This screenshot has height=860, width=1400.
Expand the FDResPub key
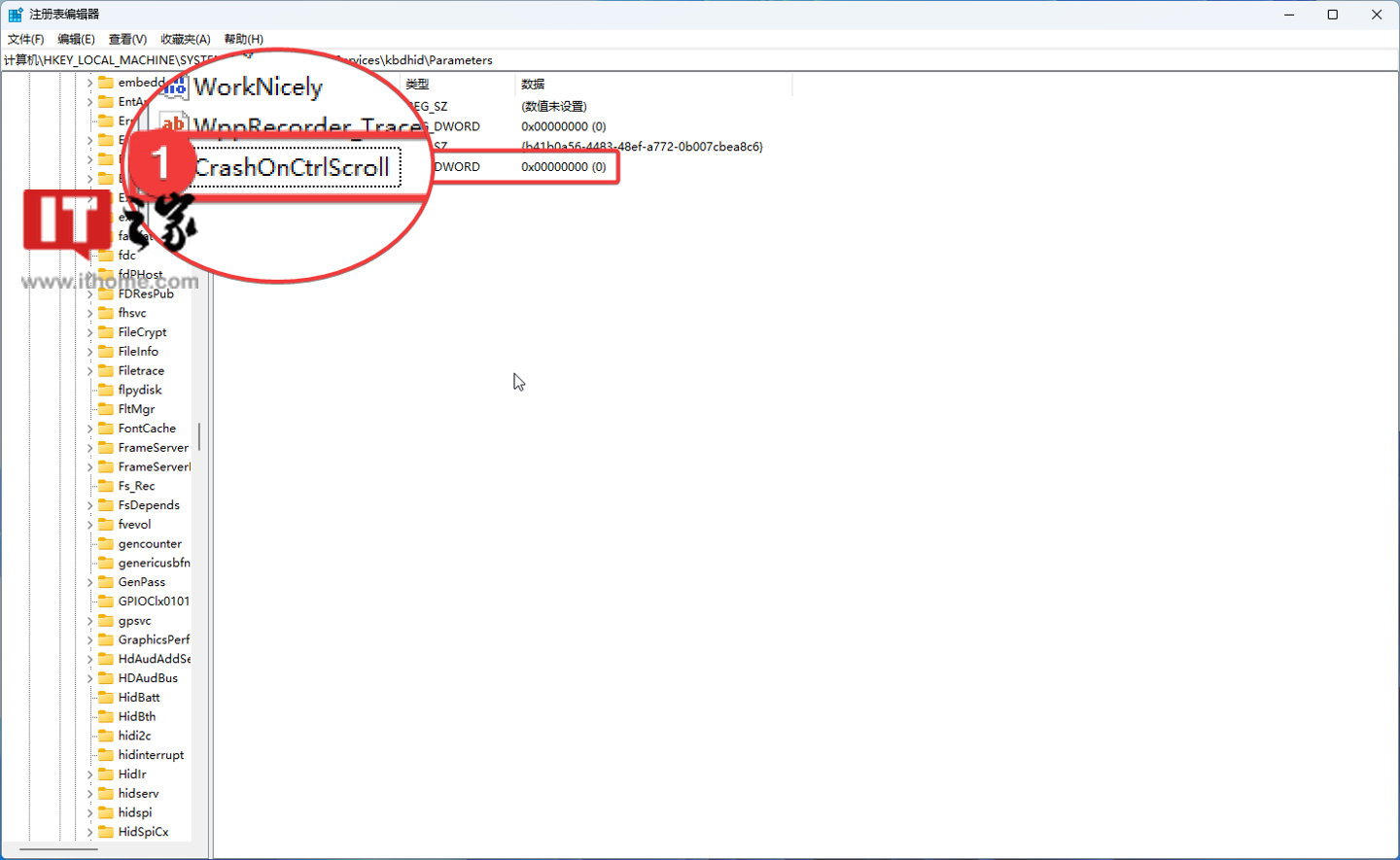[x=89, y=293]
